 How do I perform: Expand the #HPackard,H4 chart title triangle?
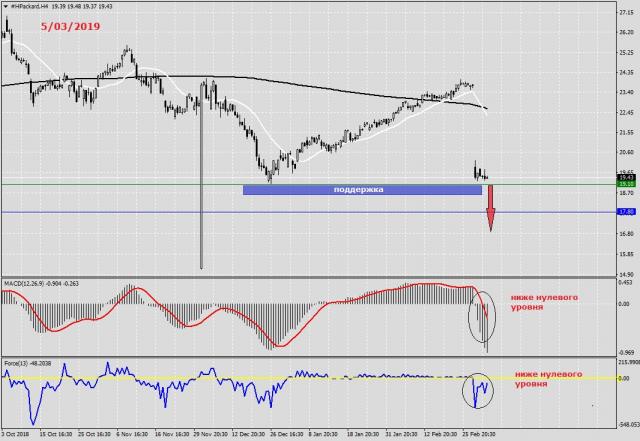(x=5, y=6)
